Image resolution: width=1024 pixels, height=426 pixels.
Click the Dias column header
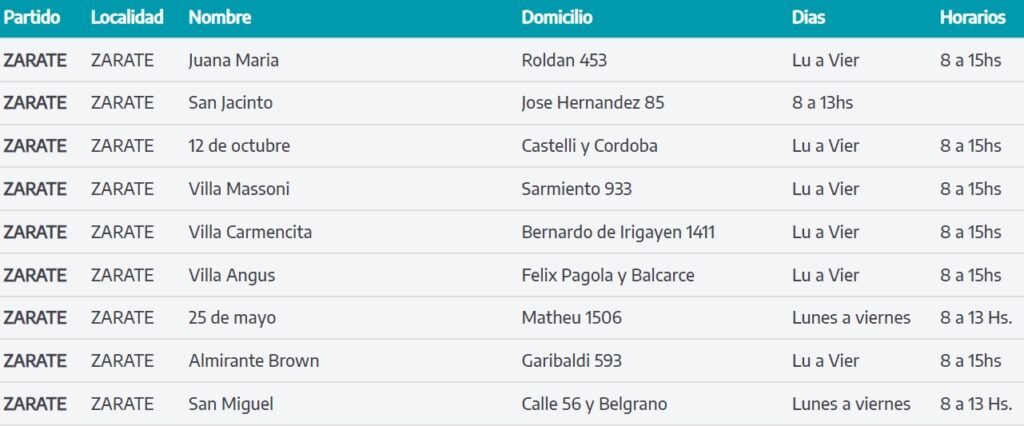click(808, 18)
